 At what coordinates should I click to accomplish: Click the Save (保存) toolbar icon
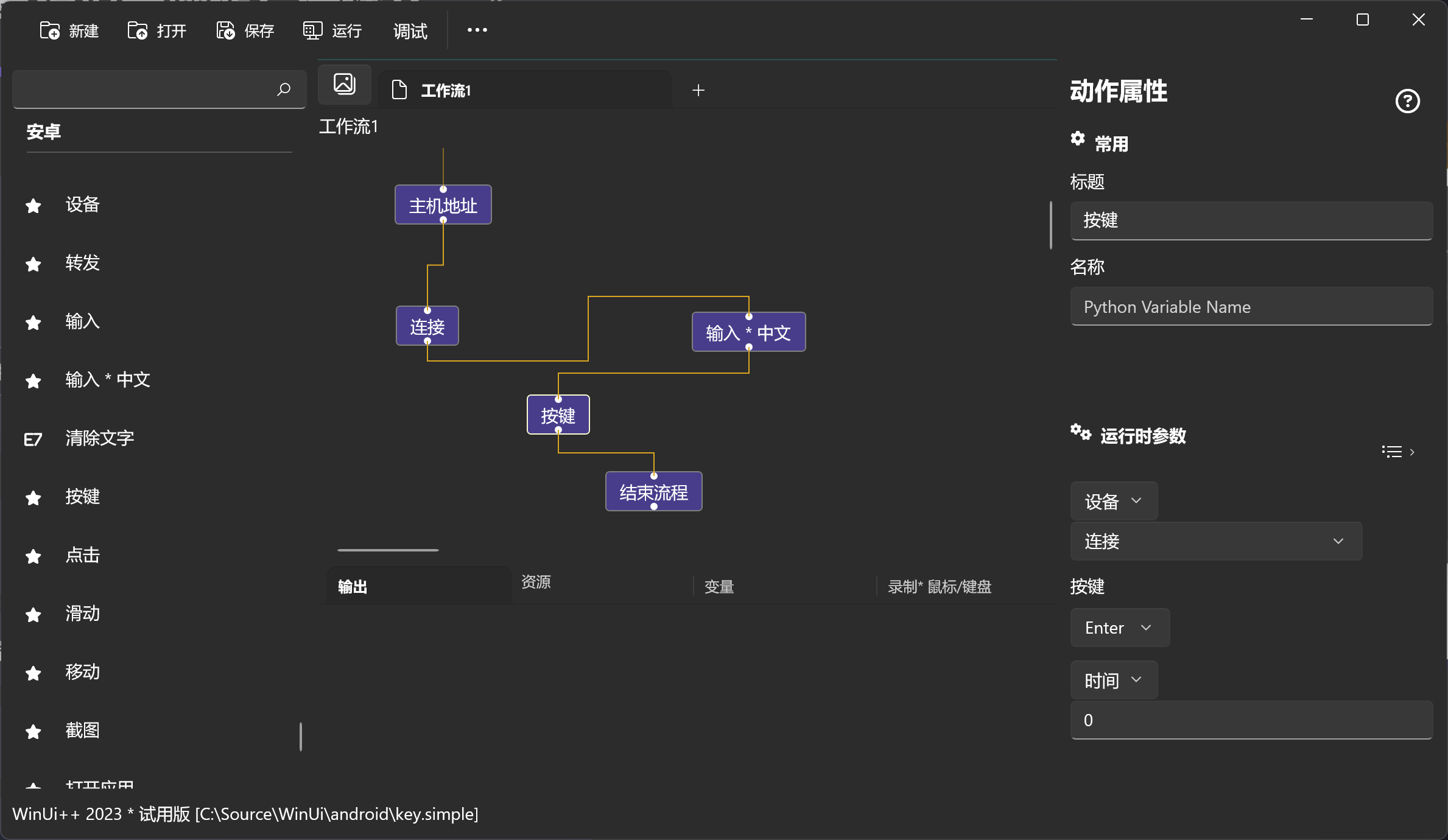tap(225, 30)
